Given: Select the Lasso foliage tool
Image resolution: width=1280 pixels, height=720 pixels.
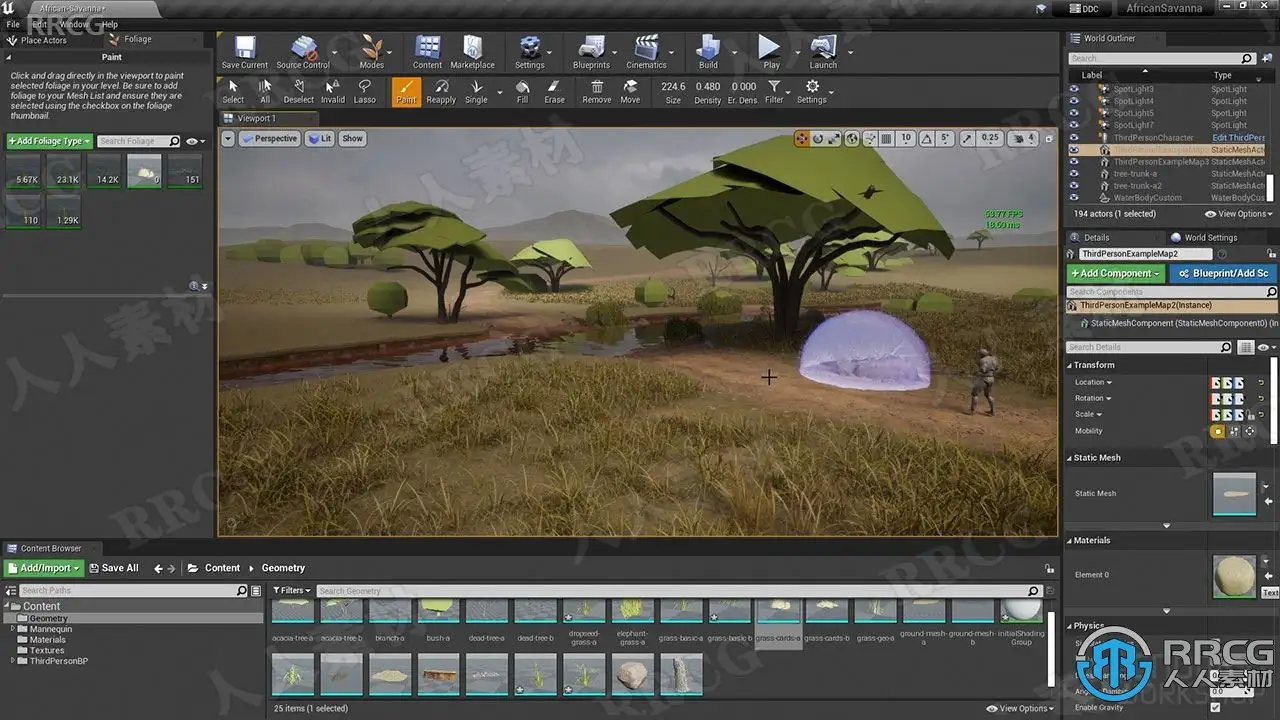Looking at the screenshot, I should (365, 91).
